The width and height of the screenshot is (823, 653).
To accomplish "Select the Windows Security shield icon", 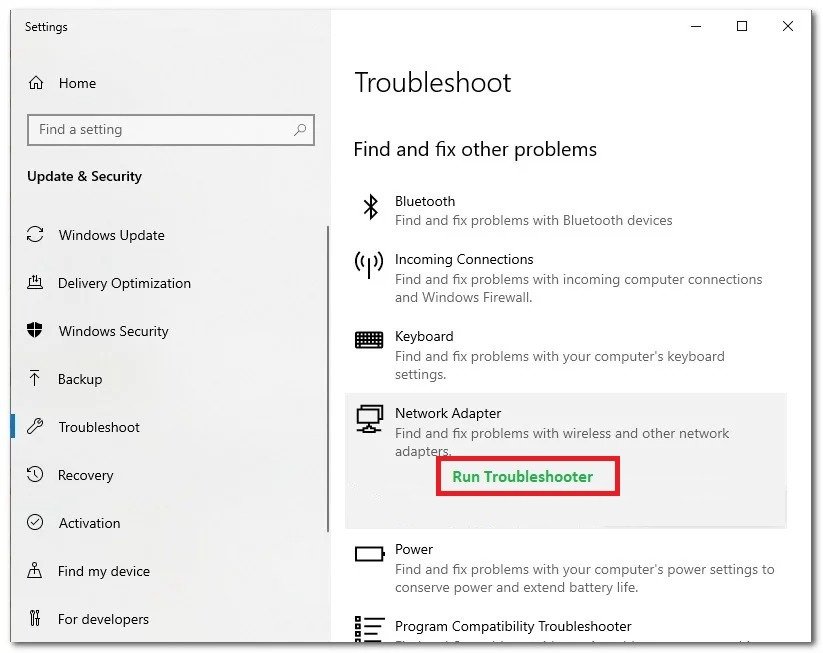I will 36,331.
